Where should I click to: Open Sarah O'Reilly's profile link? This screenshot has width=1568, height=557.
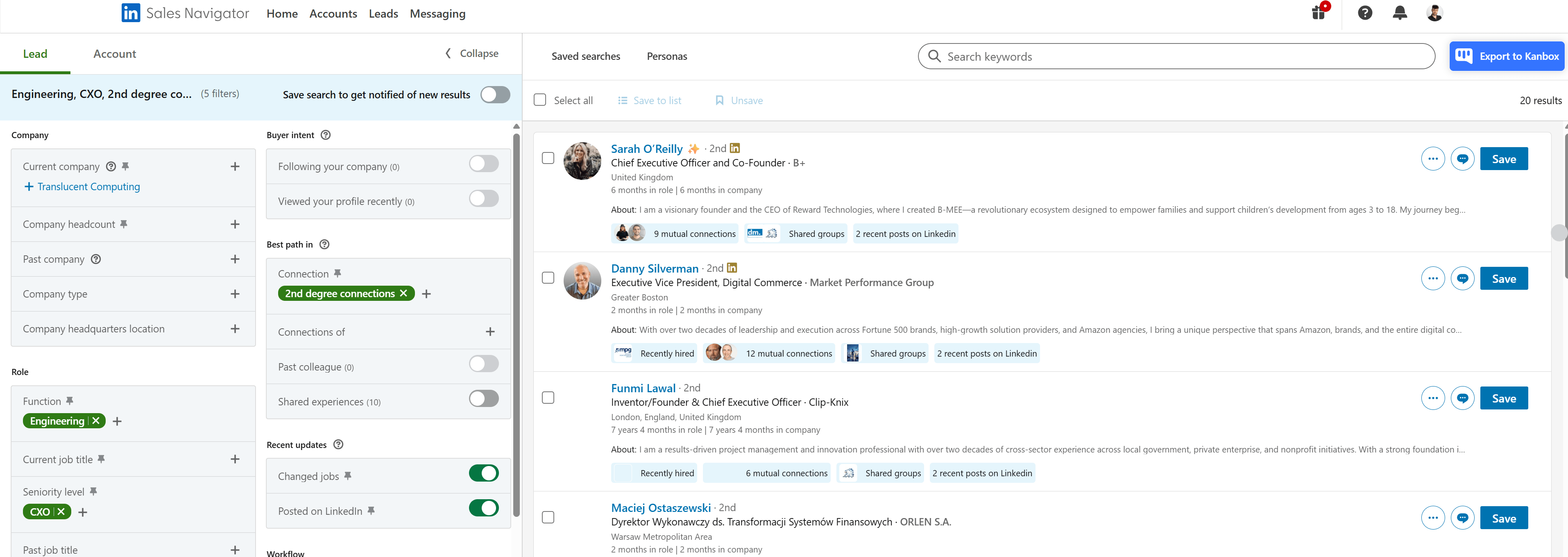pyautogui.click(x=646, y=148)
